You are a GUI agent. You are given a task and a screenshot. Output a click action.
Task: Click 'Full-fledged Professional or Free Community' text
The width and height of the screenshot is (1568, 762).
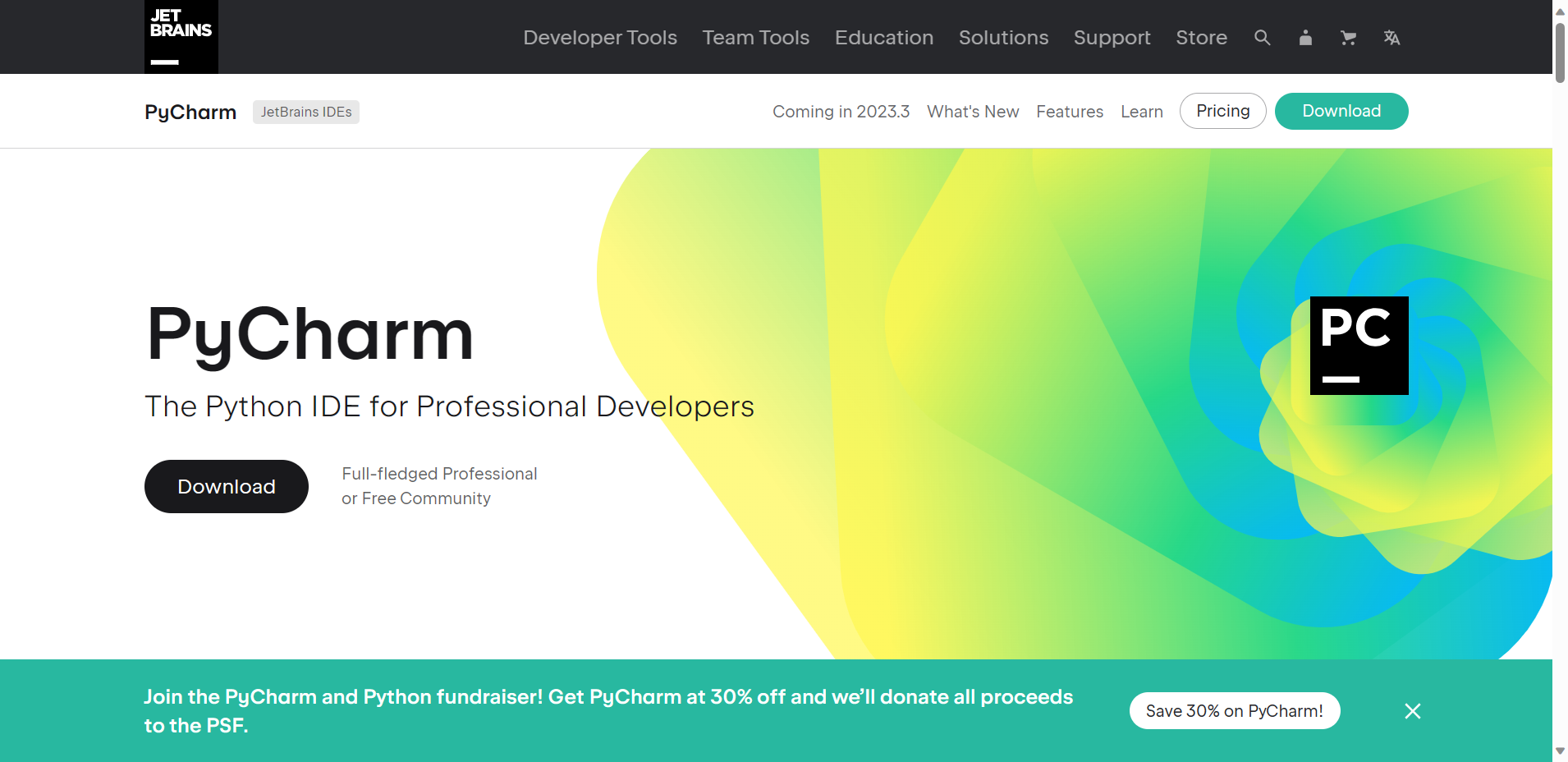point(439,486)
